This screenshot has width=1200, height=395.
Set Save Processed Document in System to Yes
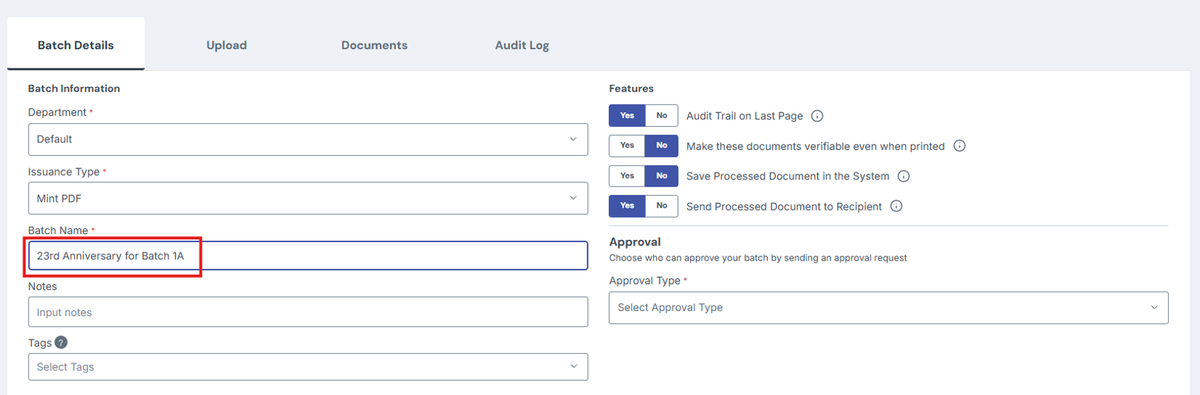coord(627,176)
